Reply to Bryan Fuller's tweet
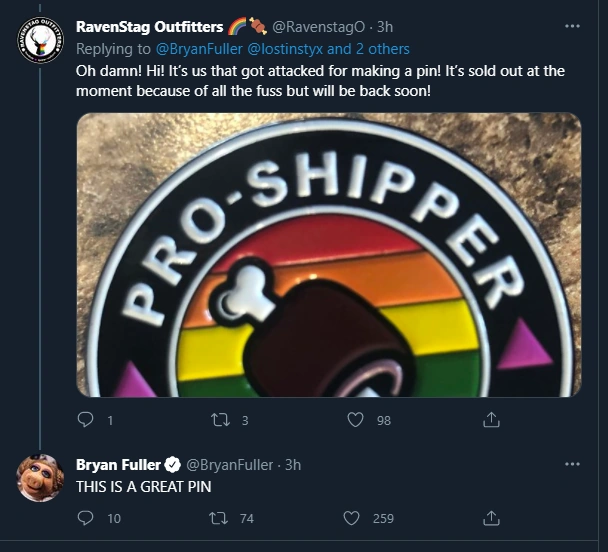 85,518
